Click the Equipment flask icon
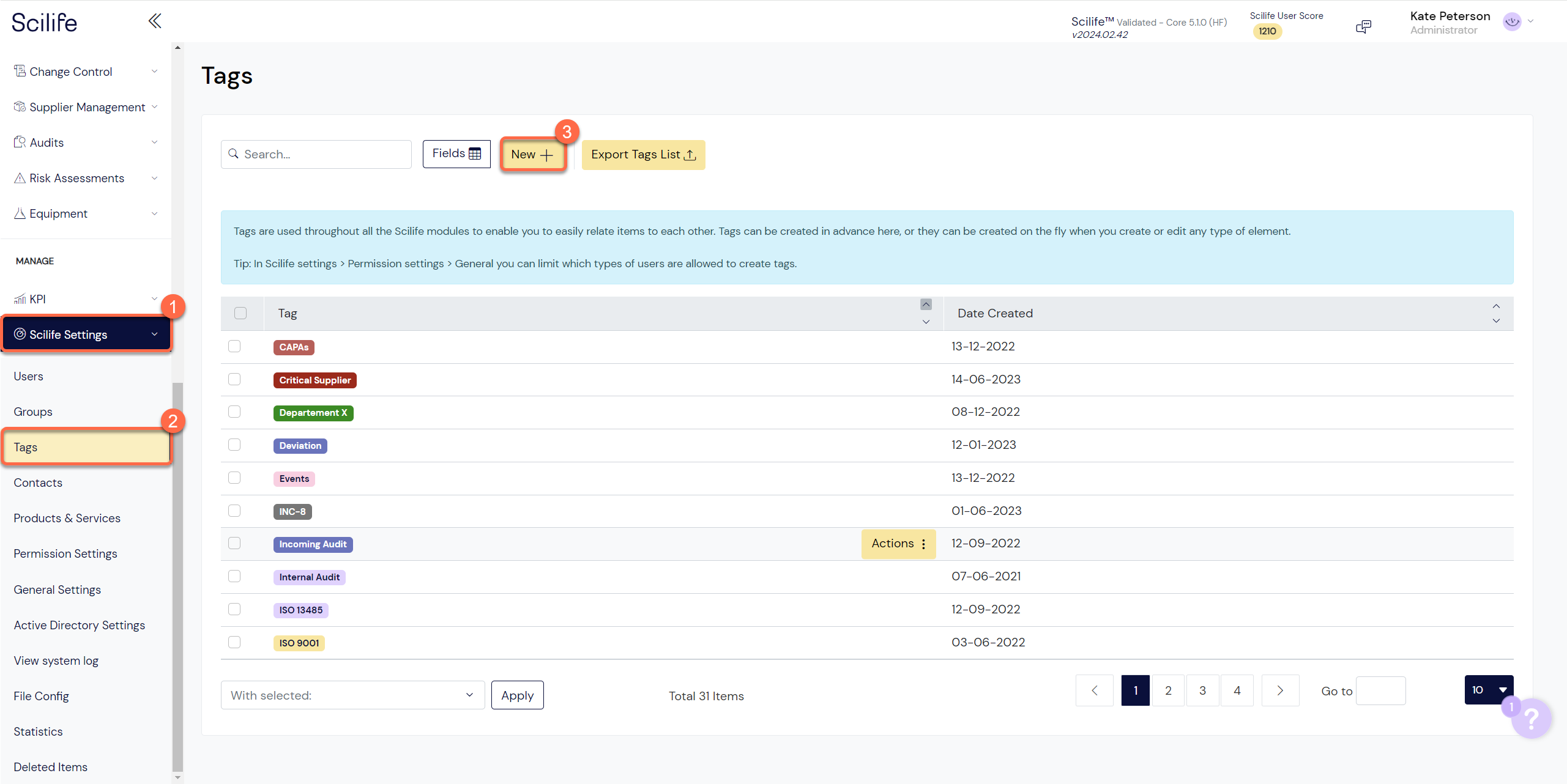 coord(20,213)
